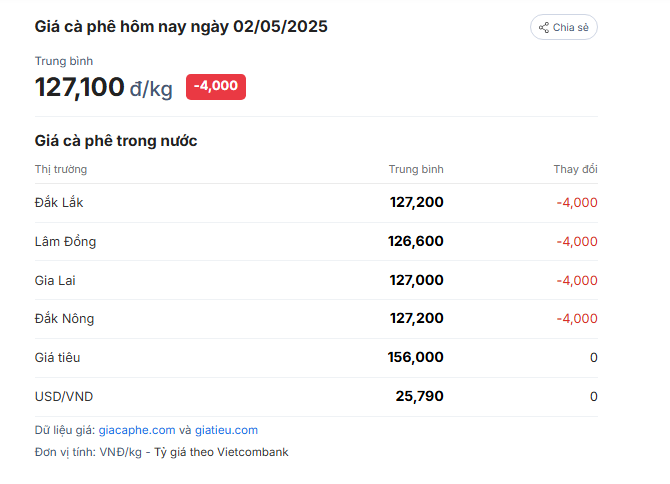Click the Giá cà phê trong nước heading
This screenshot has width=670, height=484.
(x=116, y=141)
